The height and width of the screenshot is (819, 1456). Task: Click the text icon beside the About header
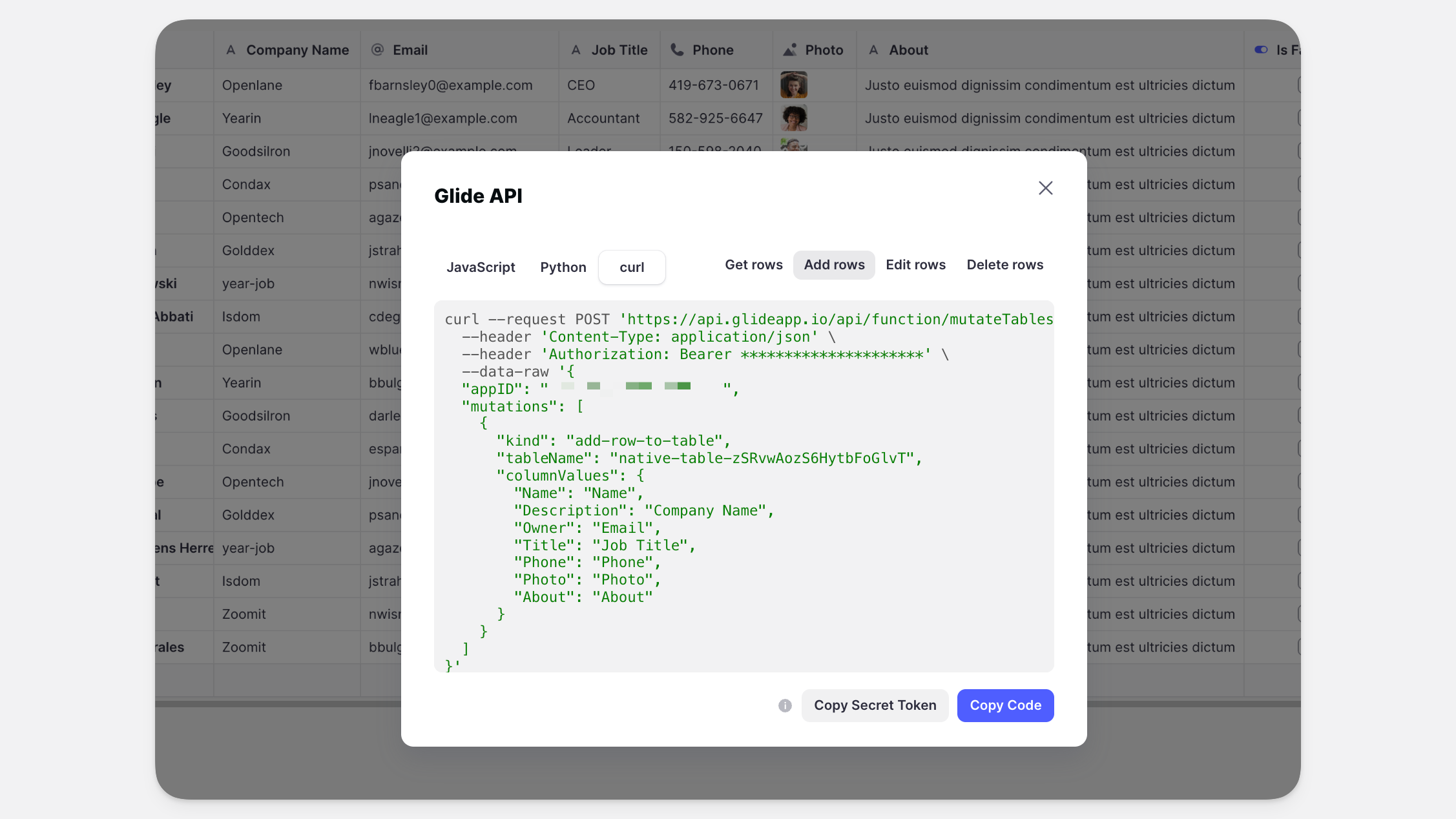(x=873, y=50)
